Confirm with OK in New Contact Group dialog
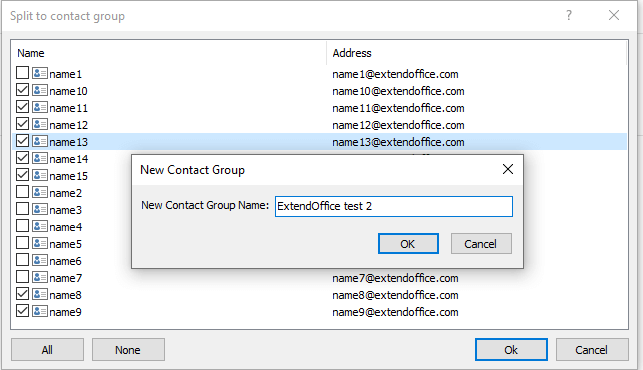 (408, 244)
